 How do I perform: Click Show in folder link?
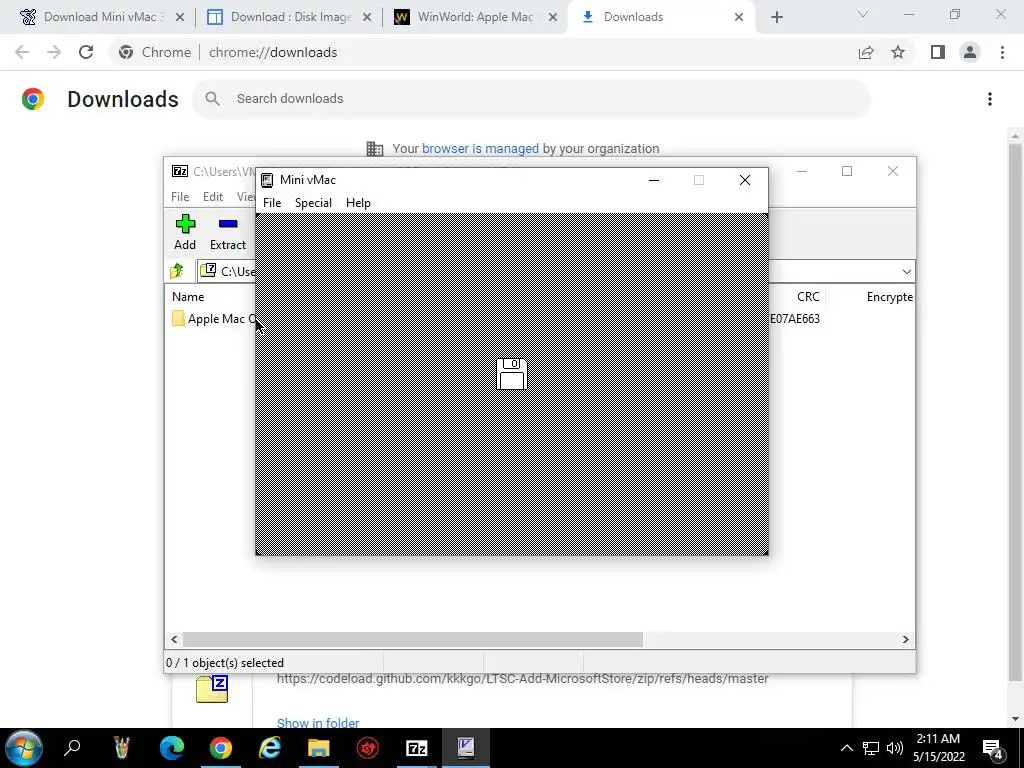318,723
